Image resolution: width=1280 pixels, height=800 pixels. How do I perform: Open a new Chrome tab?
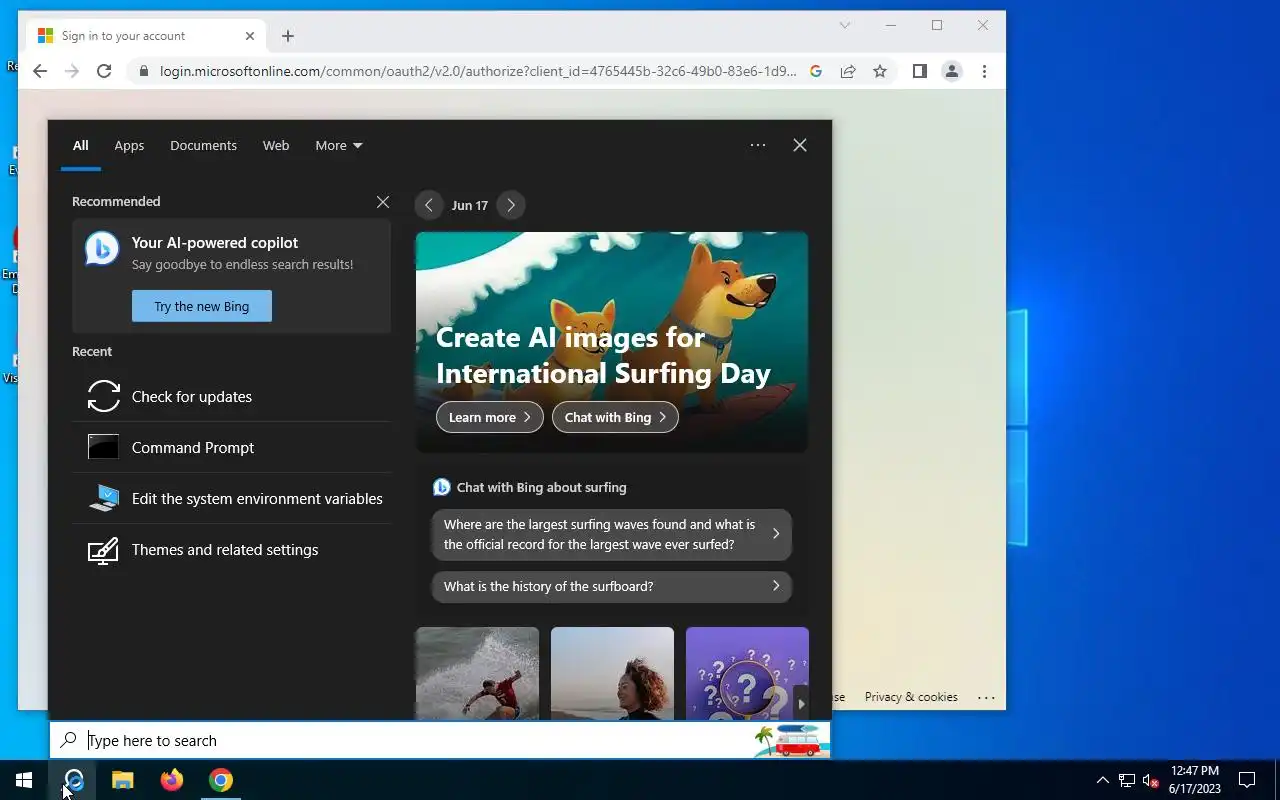point(288,36)
